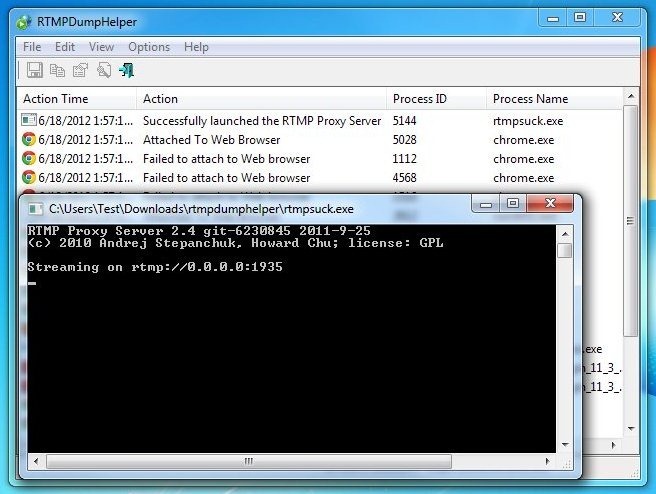Viewport: 656px width, 494px height.
Task: Click the console vertical scrollbar down arrow
Action: tap(565, 445)
